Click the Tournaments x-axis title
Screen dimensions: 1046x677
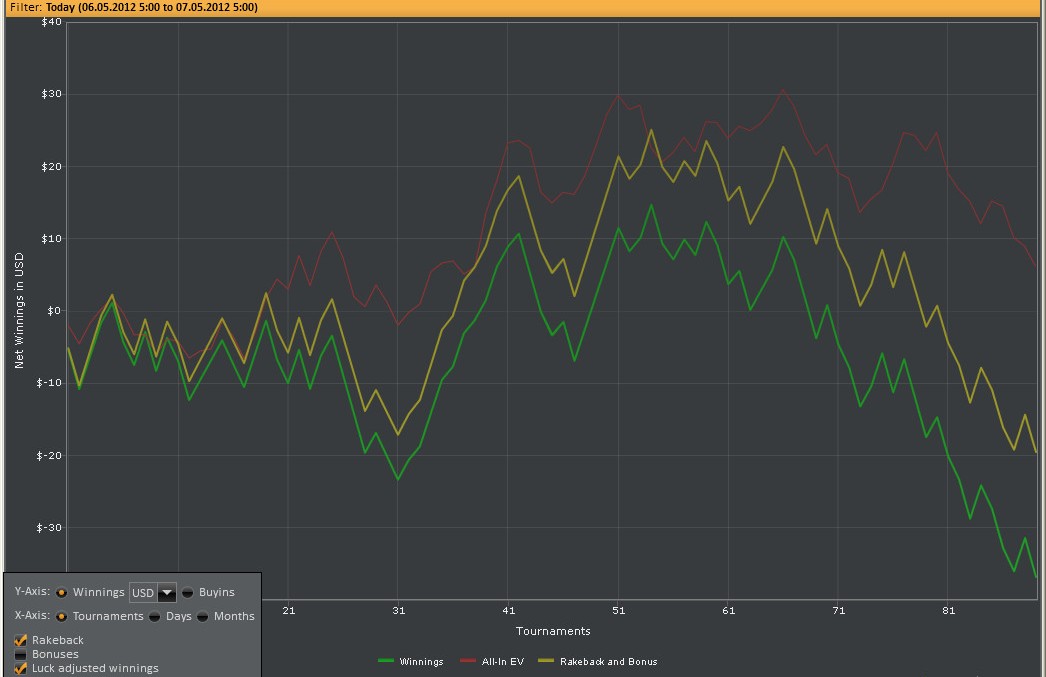click(553, 631)
